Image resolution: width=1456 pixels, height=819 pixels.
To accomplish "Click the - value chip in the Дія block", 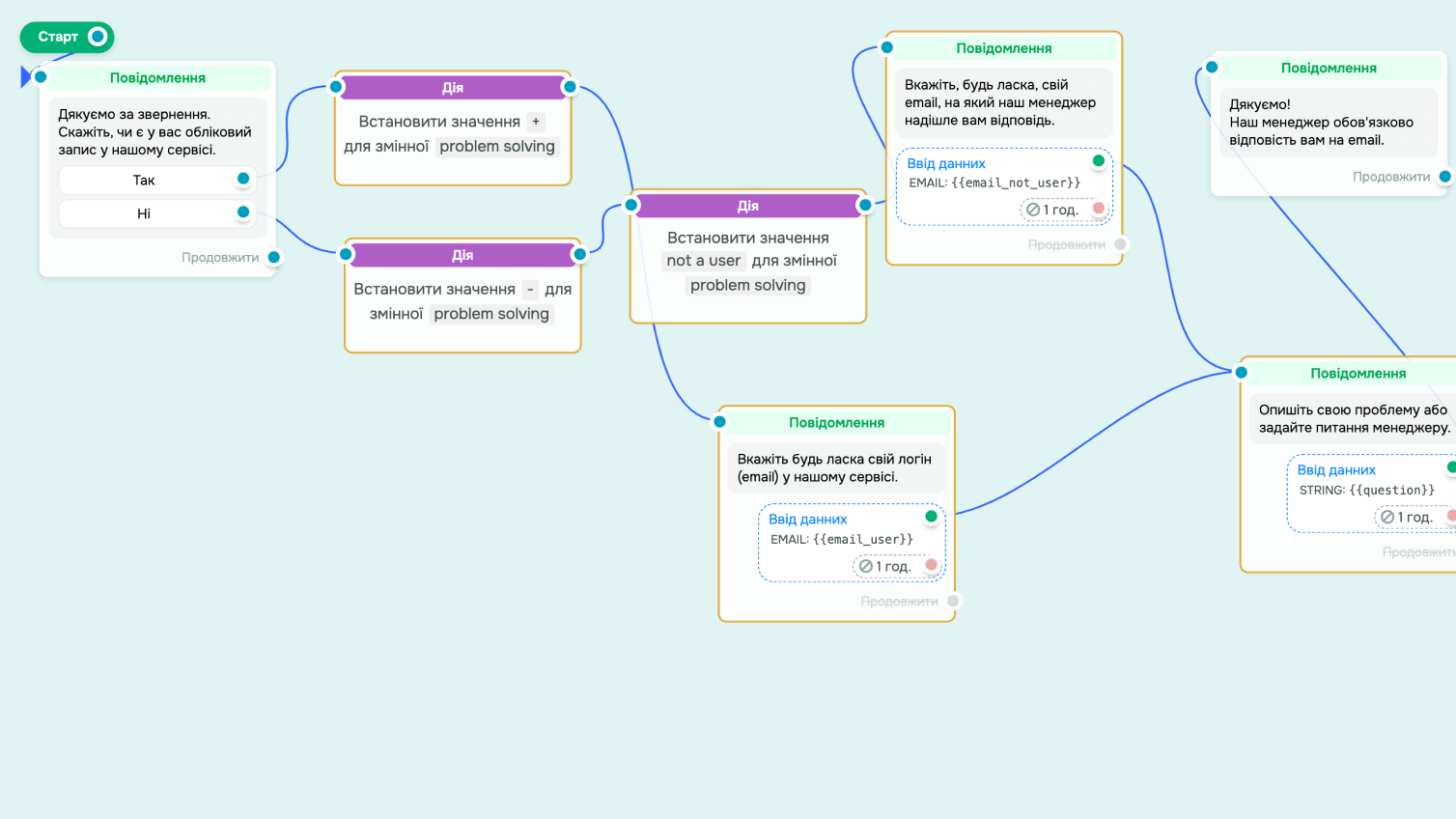I will click(530, 289).
